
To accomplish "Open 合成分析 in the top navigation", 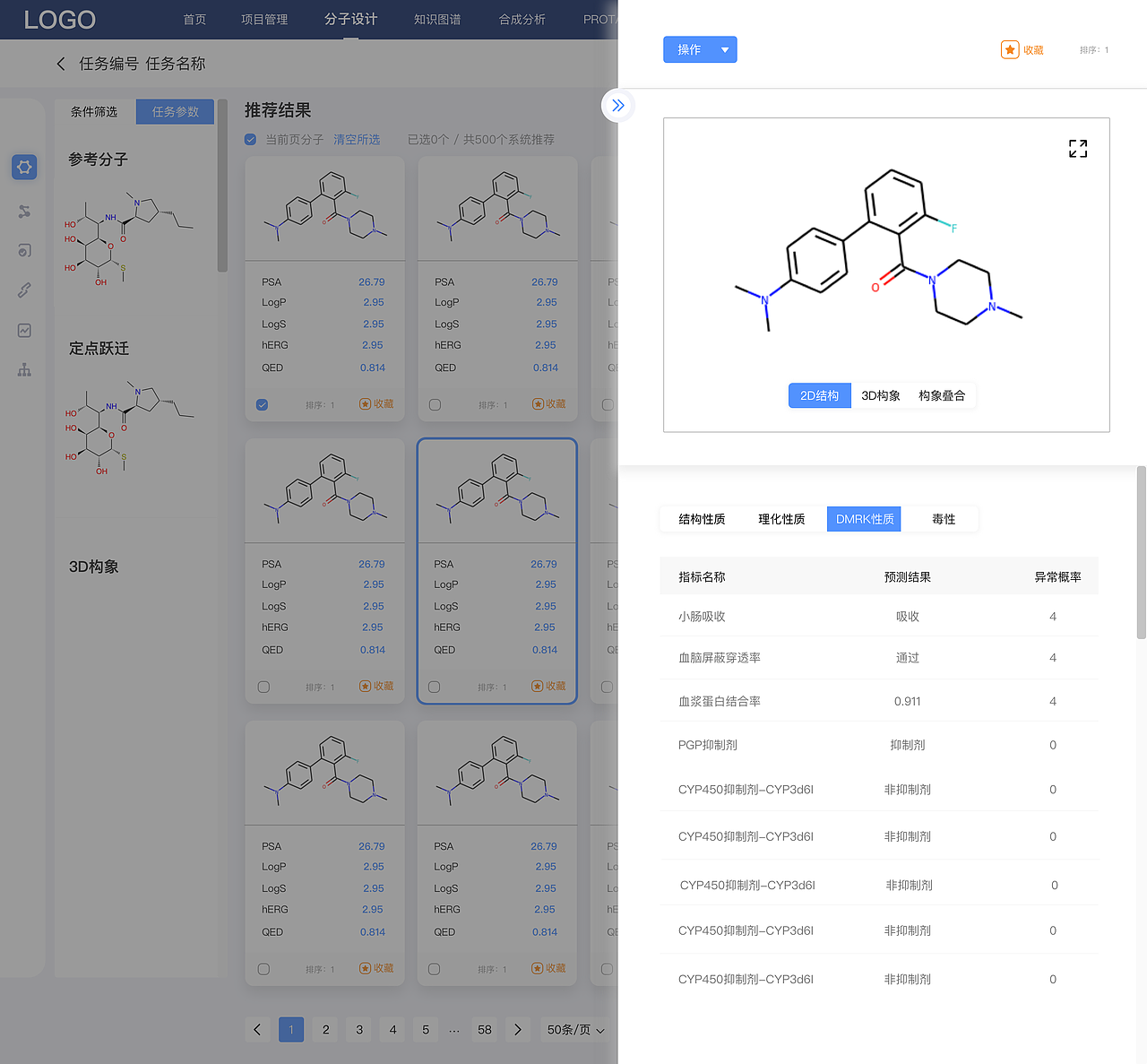I will click(522, 20).
